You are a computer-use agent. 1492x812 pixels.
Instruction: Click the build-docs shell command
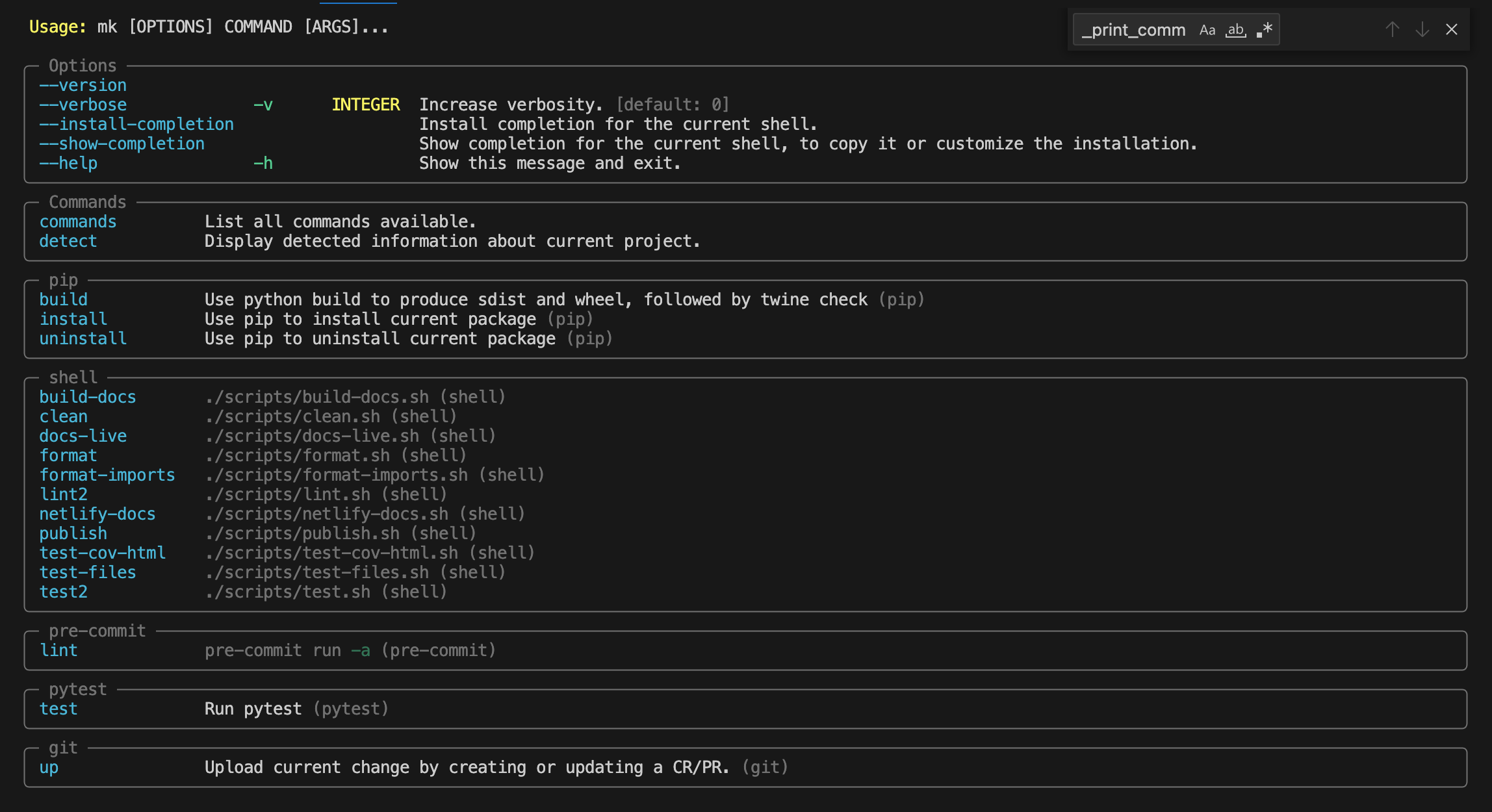(88, 397)
